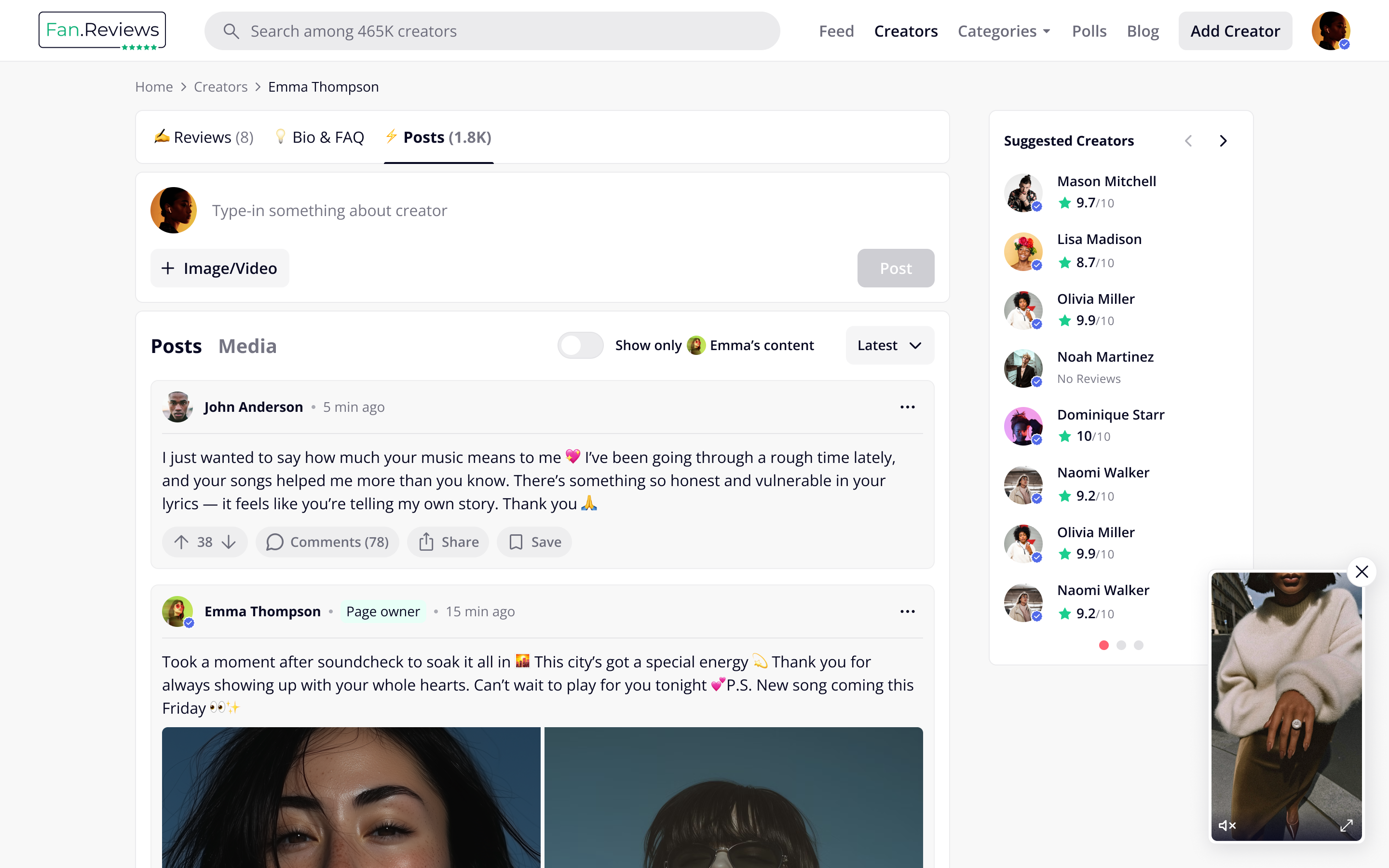
Task: Open the Bio & FAQ tab
Action: (319, 136)
